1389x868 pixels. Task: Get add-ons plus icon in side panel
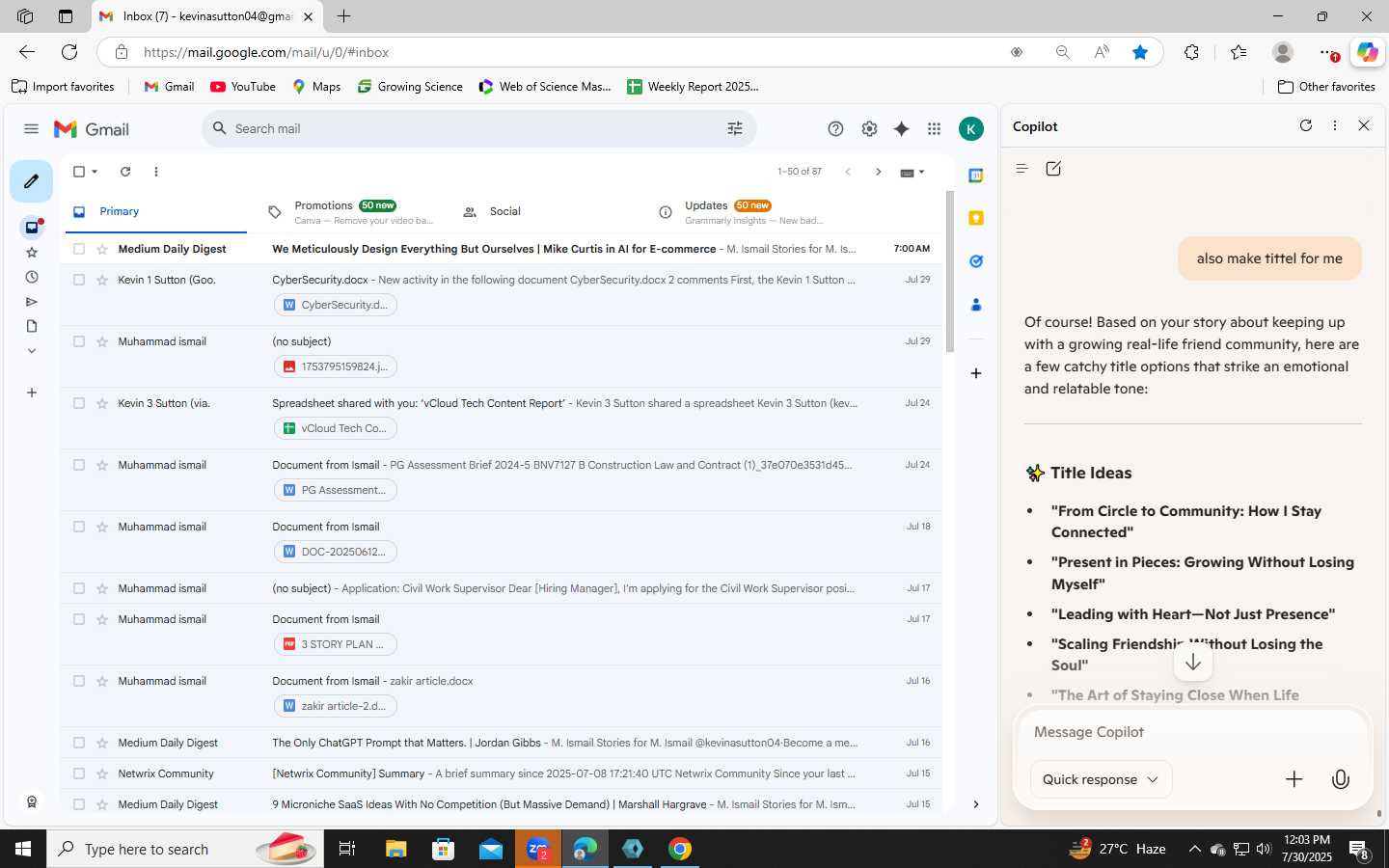pyautogui.click(x=976, y=373)
